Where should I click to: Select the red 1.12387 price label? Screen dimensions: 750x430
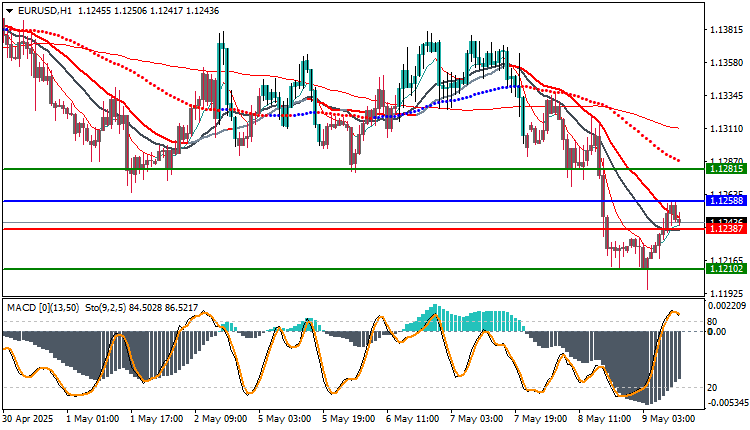tap(726, 229)
